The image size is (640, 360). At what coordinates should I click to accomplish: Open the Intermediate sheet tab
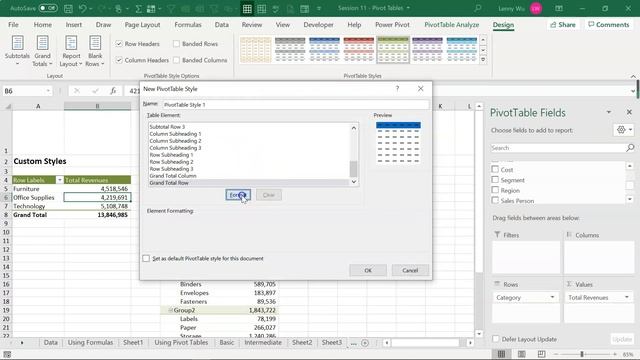263,343
